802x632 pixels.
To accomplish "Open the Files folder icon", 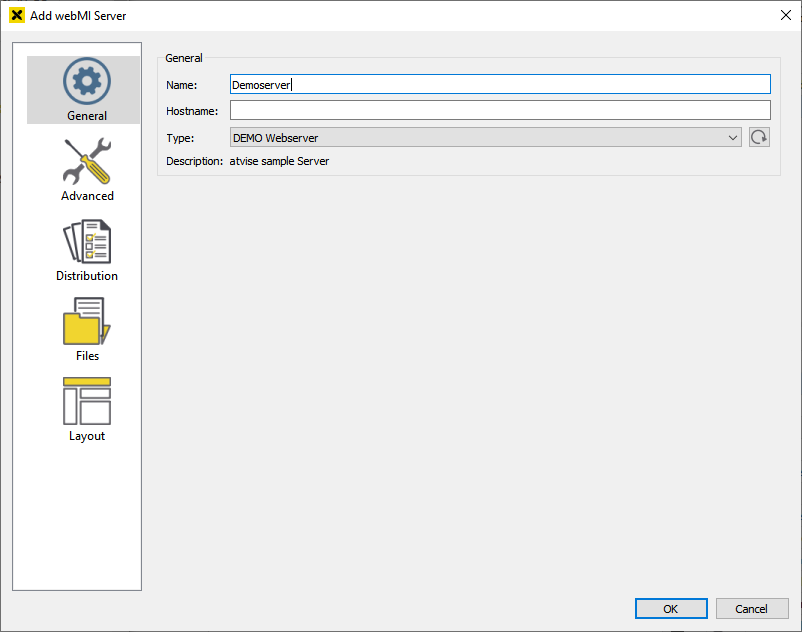I will click(x=86, y=322).
